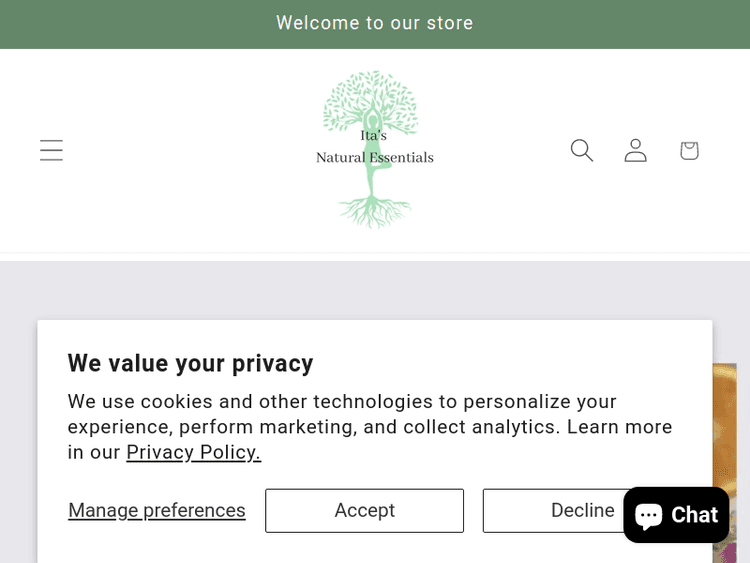
Task: Open the Shopify Chat widget
Action: pyautogui.click(x=676, y=515)
